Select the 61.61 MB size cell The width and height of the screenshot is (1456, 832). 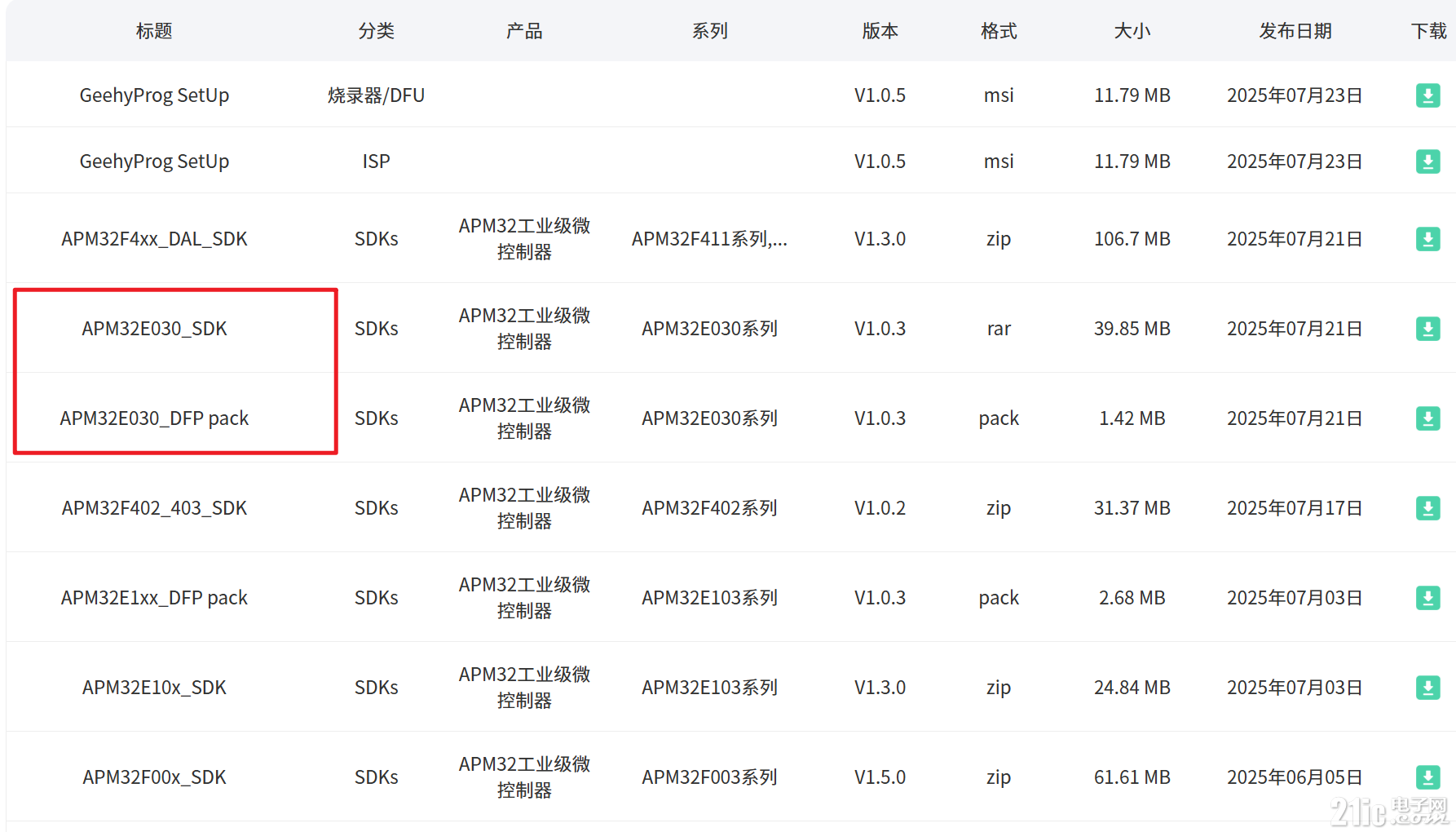1132,777
